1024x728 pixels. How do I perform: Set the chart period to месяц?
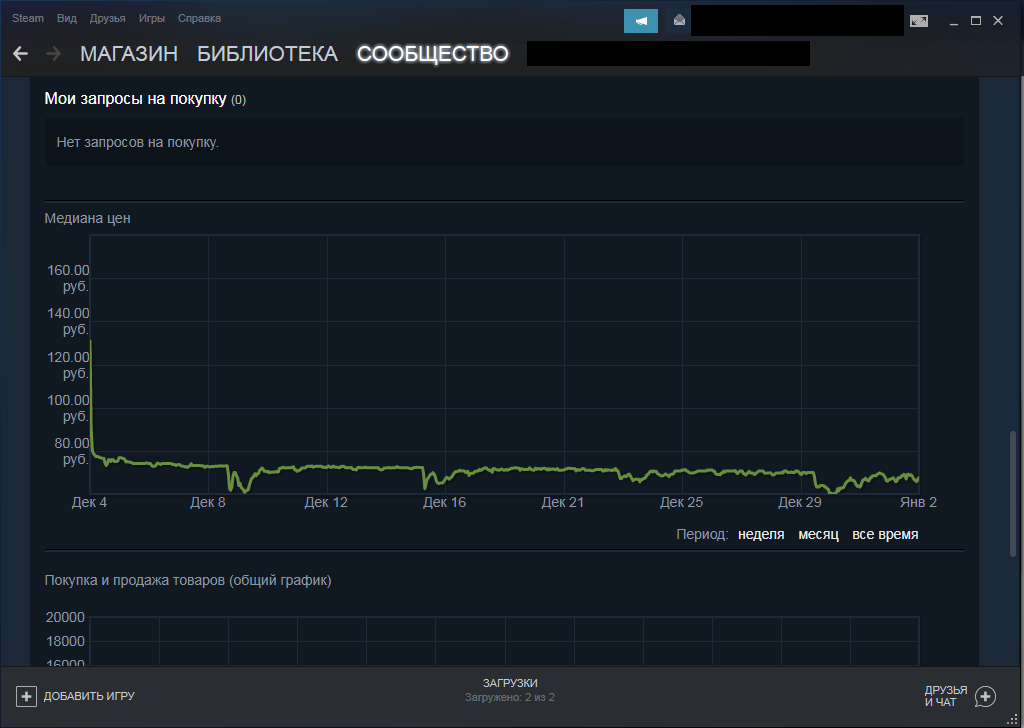(818, 534)
